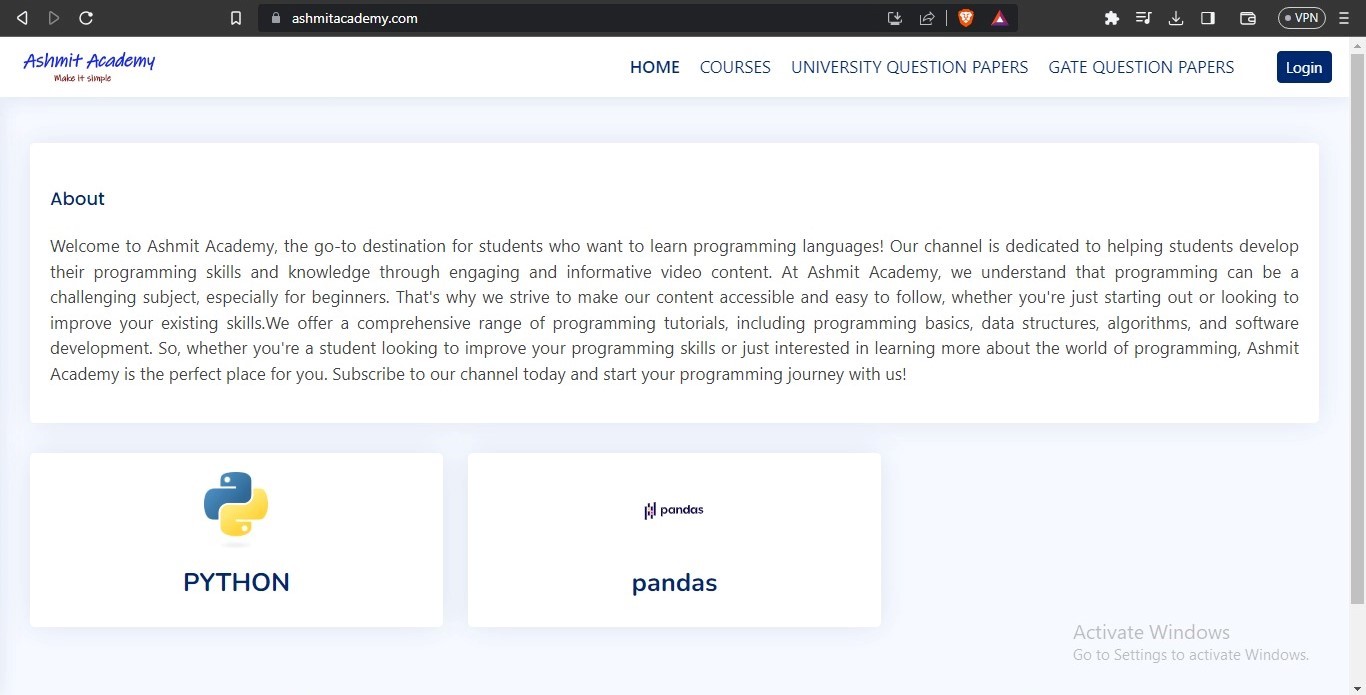Go back using browser back arrow
The image size is (1366, 695).
(x=22, y=18)
